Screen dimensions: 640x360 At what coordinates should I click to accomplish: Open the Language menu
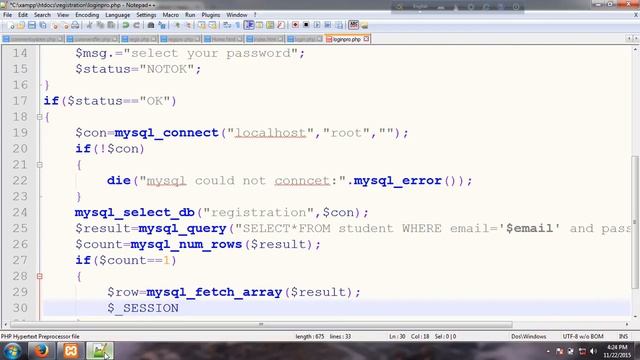(x=118, y=15)
